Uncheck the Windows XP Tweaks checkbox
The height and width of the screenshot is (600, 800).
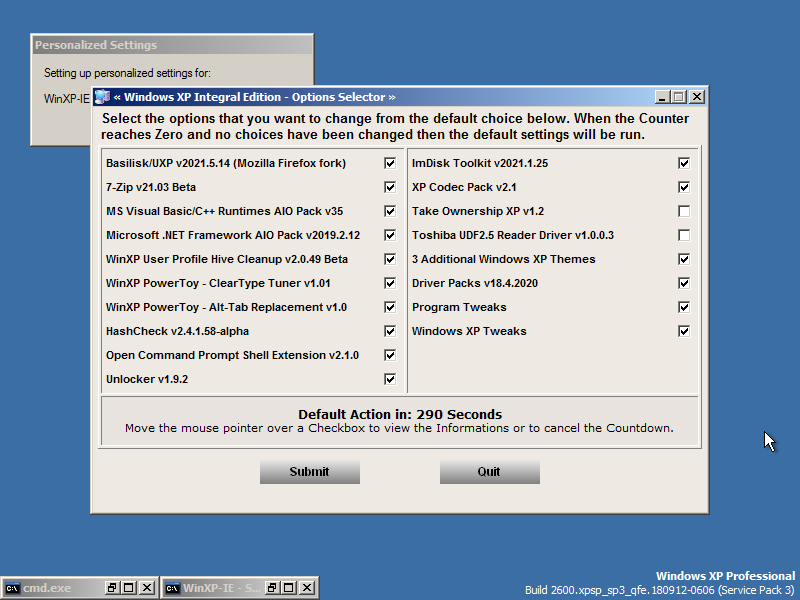click(x=684, y=331)
